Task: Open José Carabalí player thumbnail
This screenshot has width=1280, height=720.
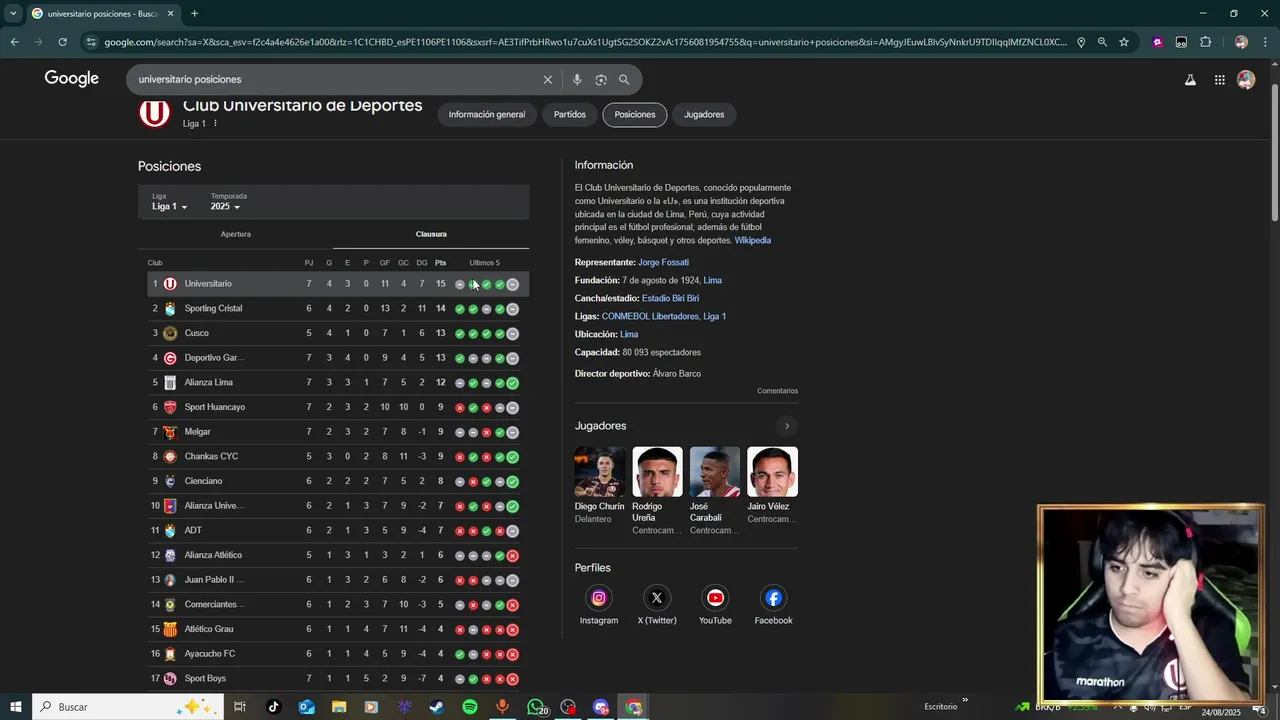Action: pos(715,472)
